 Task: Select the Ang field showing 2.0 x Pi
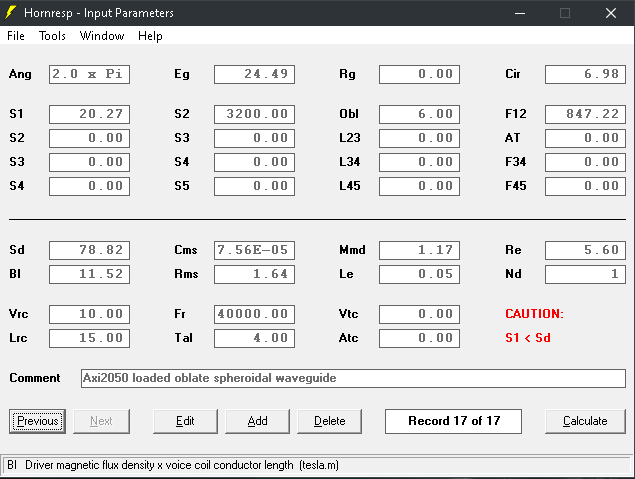click(89, 74)
